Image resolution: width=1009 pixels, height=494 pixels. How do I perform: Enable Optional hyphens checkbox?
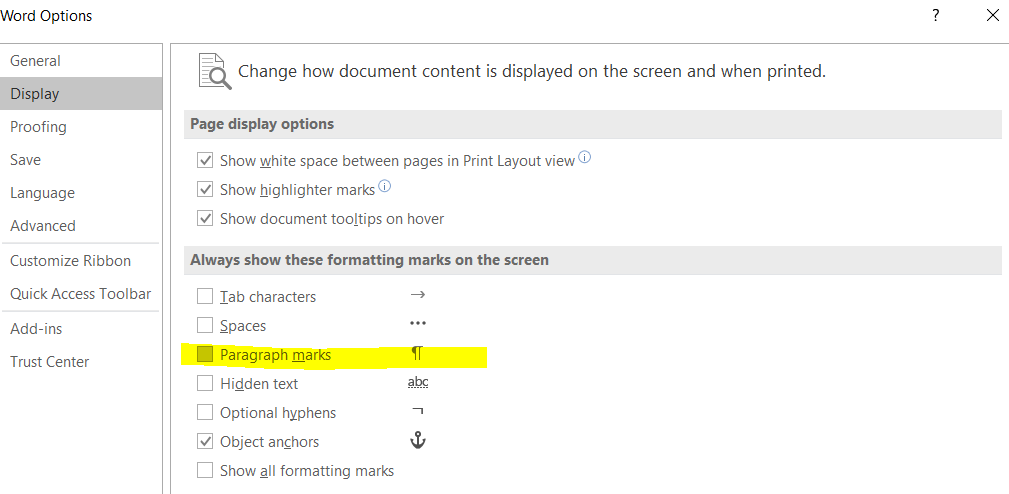point(205,412)
